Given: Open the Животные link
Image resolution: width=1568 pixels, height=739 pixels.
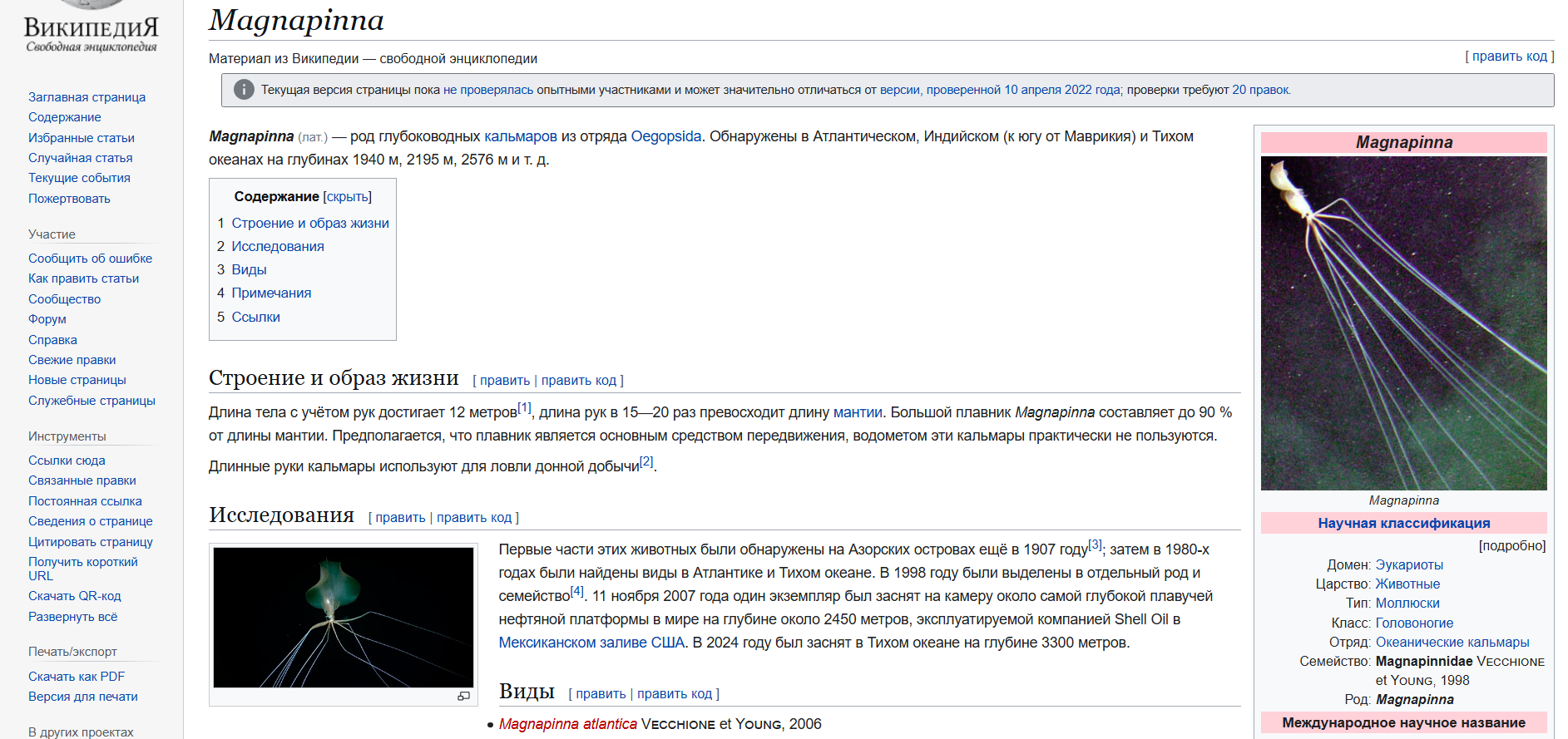Looking at the screenshot, I should point(1407,584).
